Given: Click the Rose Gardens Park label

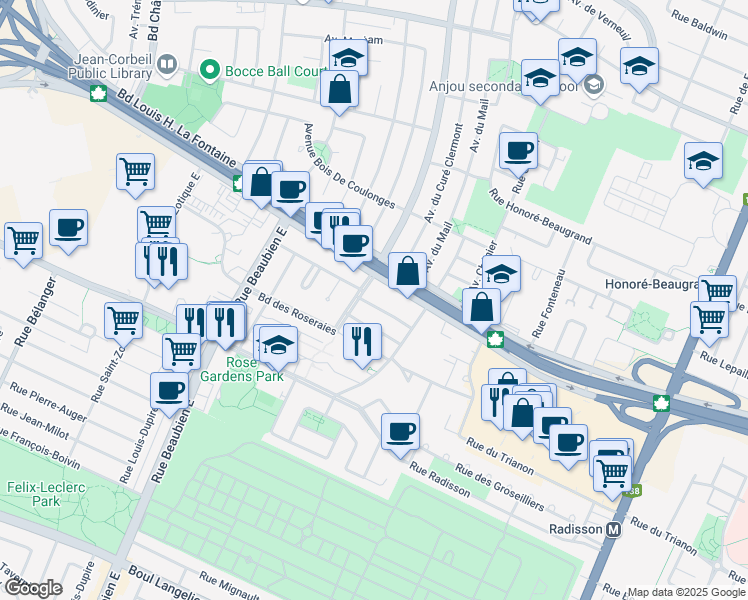Looking at the screenshot, I should (241, 369).
